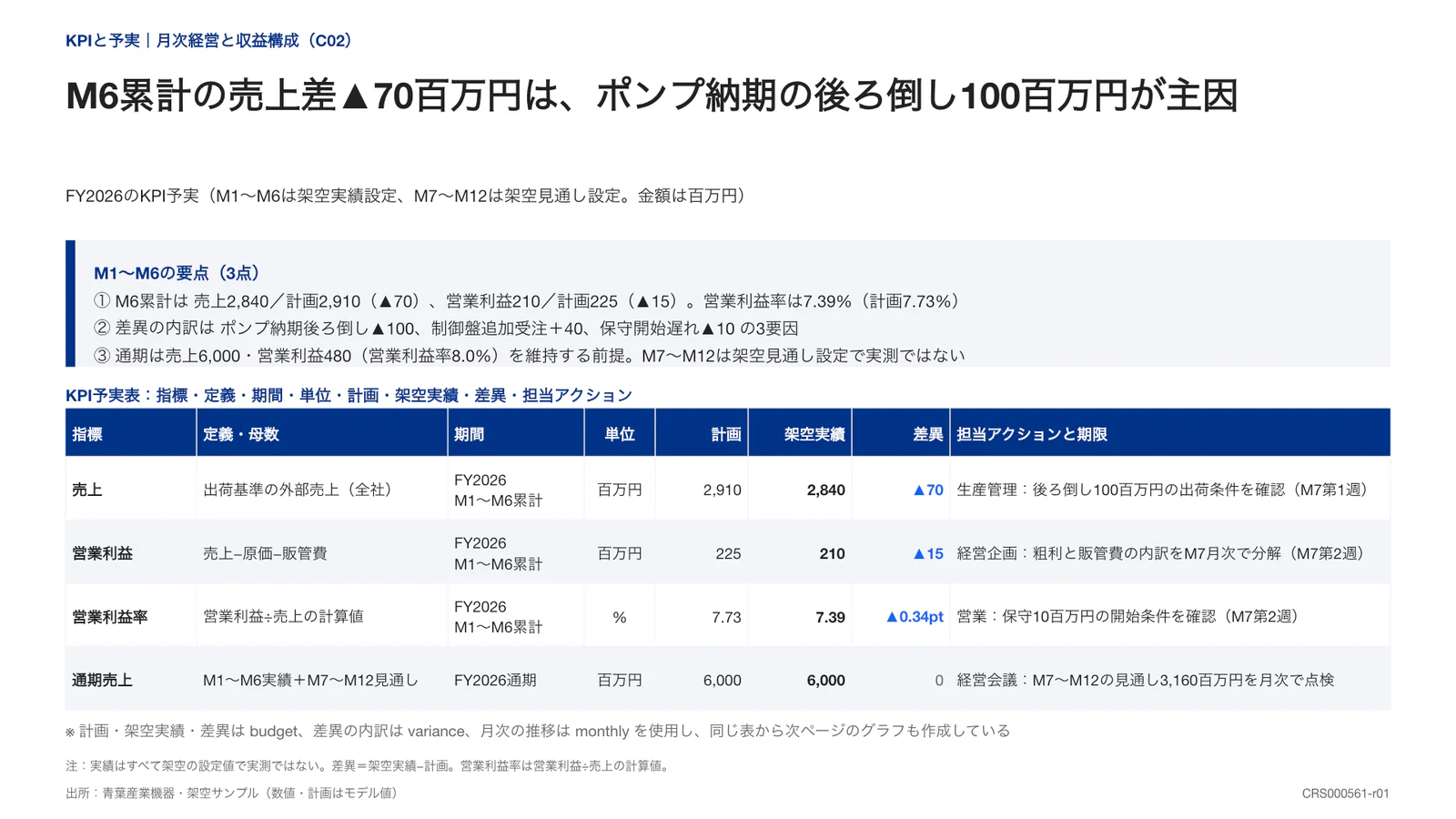This screenshot has width=1456, height=819.
Task: Click the planned value '7.73' in the table
Action: click(x=726, y=617)
